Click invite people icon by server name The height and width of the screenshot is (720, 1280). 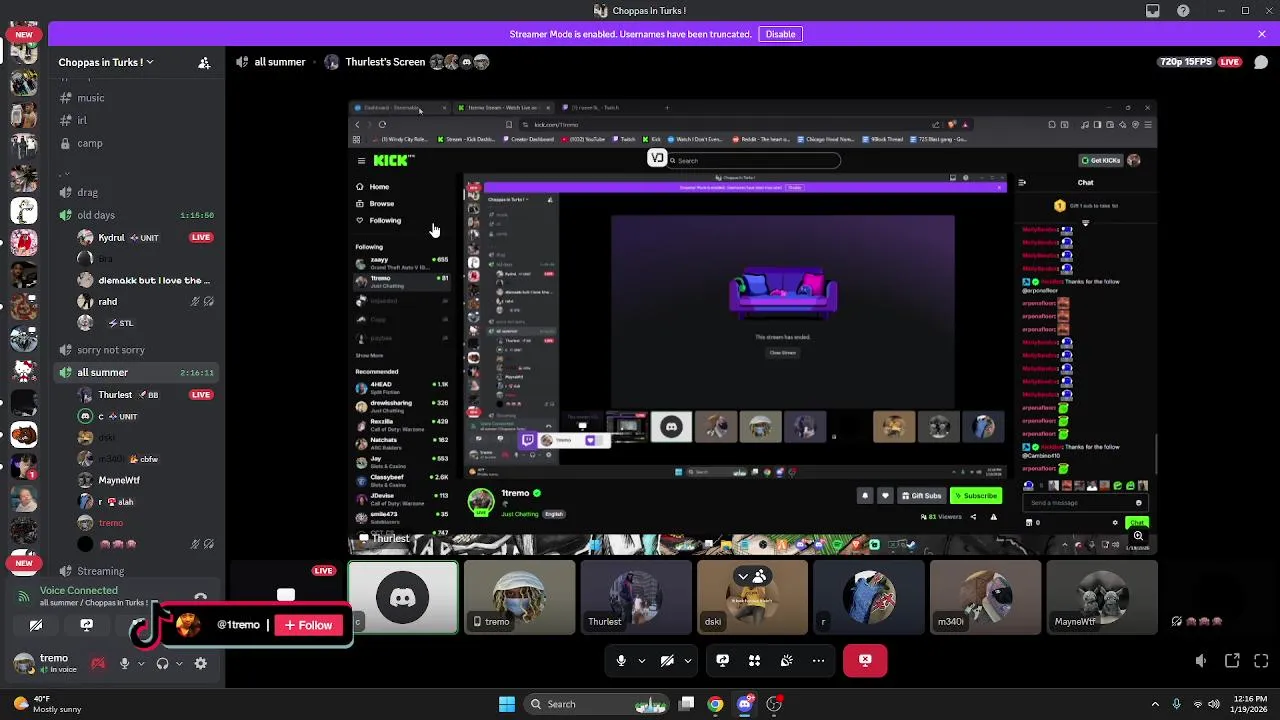coord(204,62)
